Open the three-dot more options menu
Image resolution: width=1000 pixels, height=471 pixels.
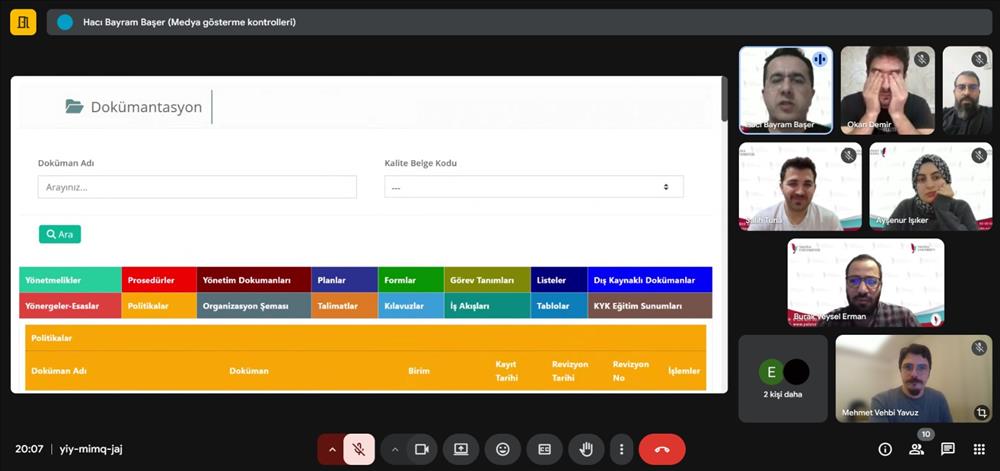pos(622,450)
